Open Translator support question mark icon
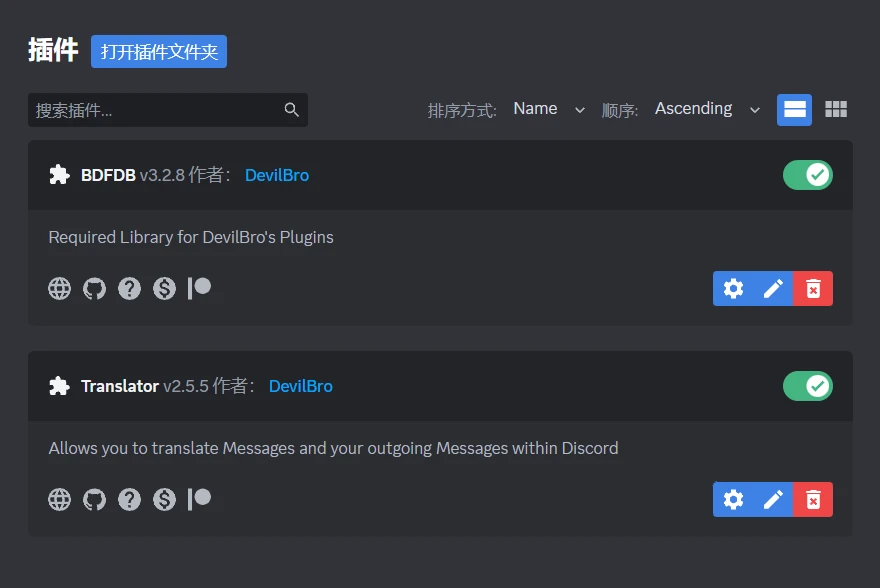The image size is (880, 588). [130, 499]
